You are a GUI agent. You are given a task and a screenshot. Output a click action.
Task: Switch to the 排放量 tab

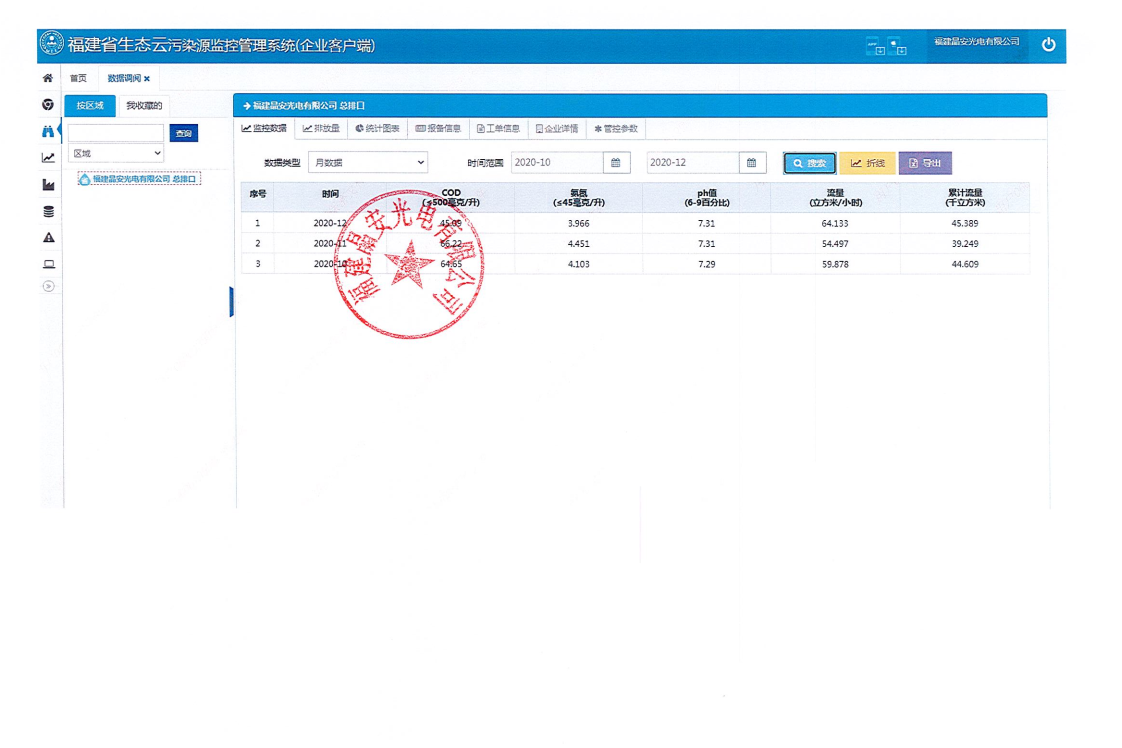(x=321, y=129)
